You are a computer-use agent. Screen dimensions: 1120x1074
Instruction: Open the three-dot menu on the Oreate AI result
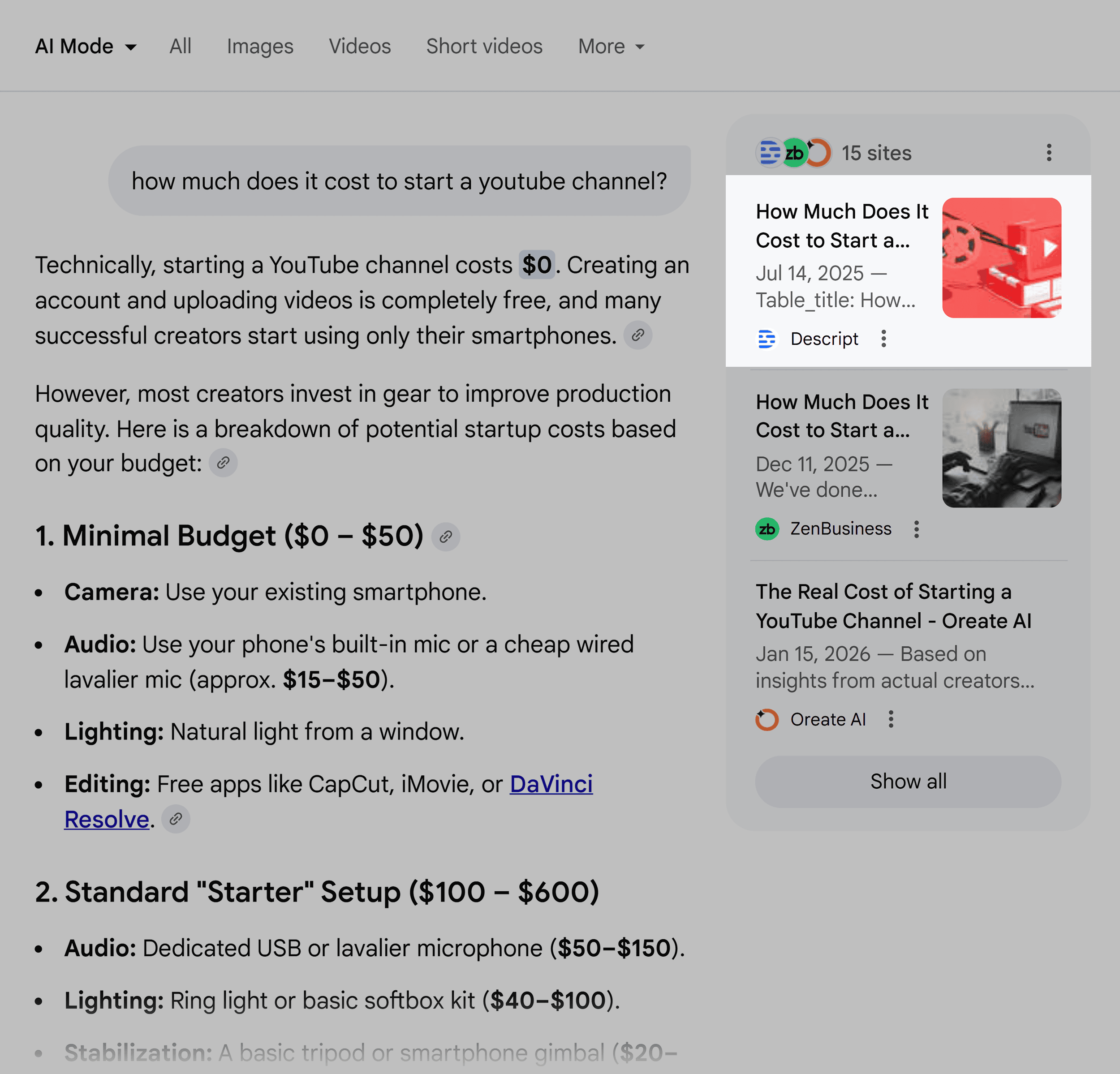pyautogui.click(x=891, y=720)
